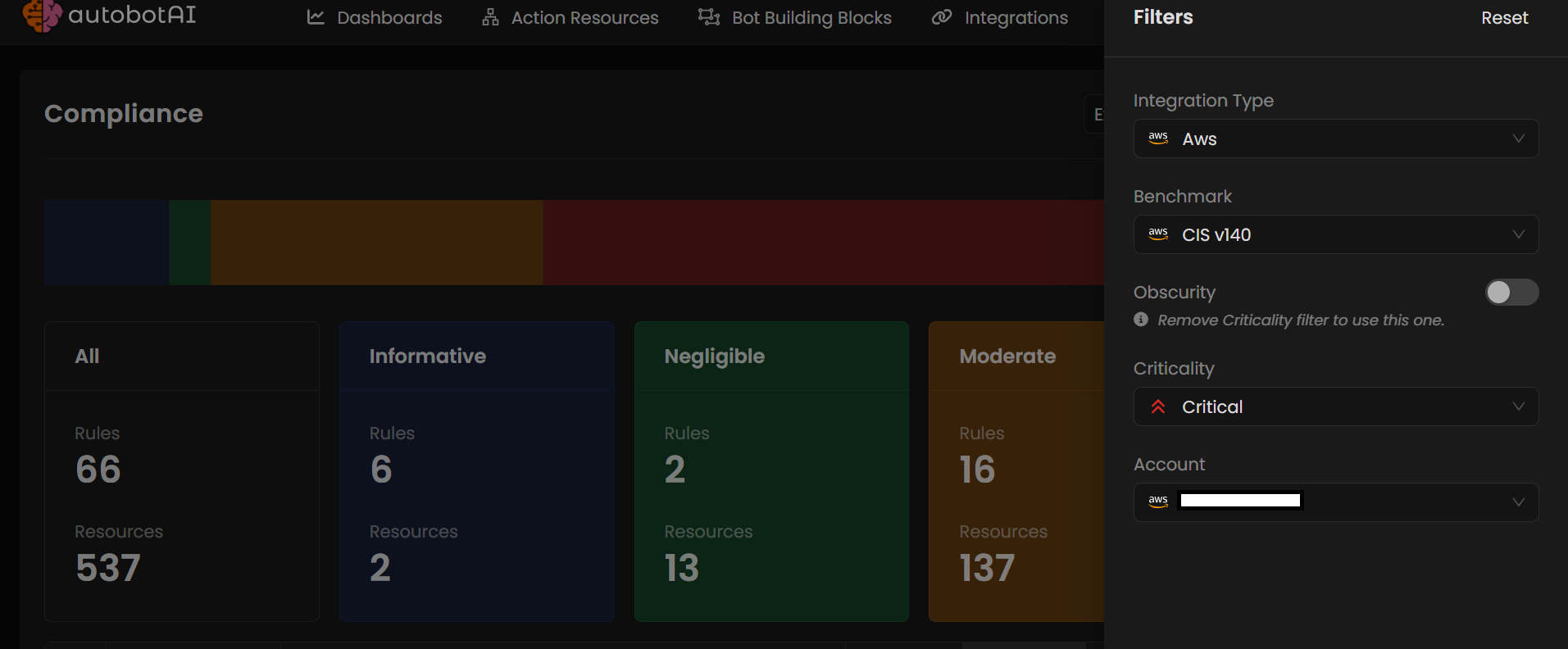This screenshot has height=649, width=1568.
Task: Click the Negligible card resources count 13
Action: 681,568
